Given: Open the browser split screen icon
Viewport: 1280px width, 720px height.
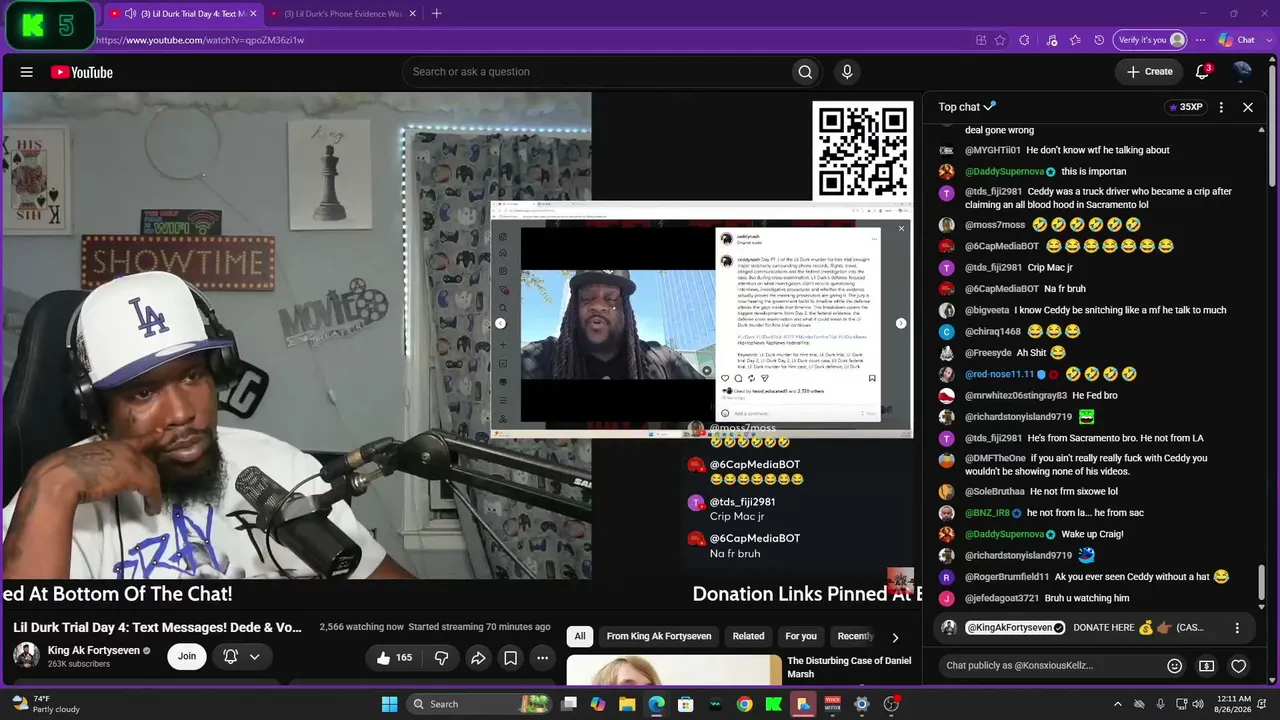Looking at the screenshot, I should coord(981,40).
